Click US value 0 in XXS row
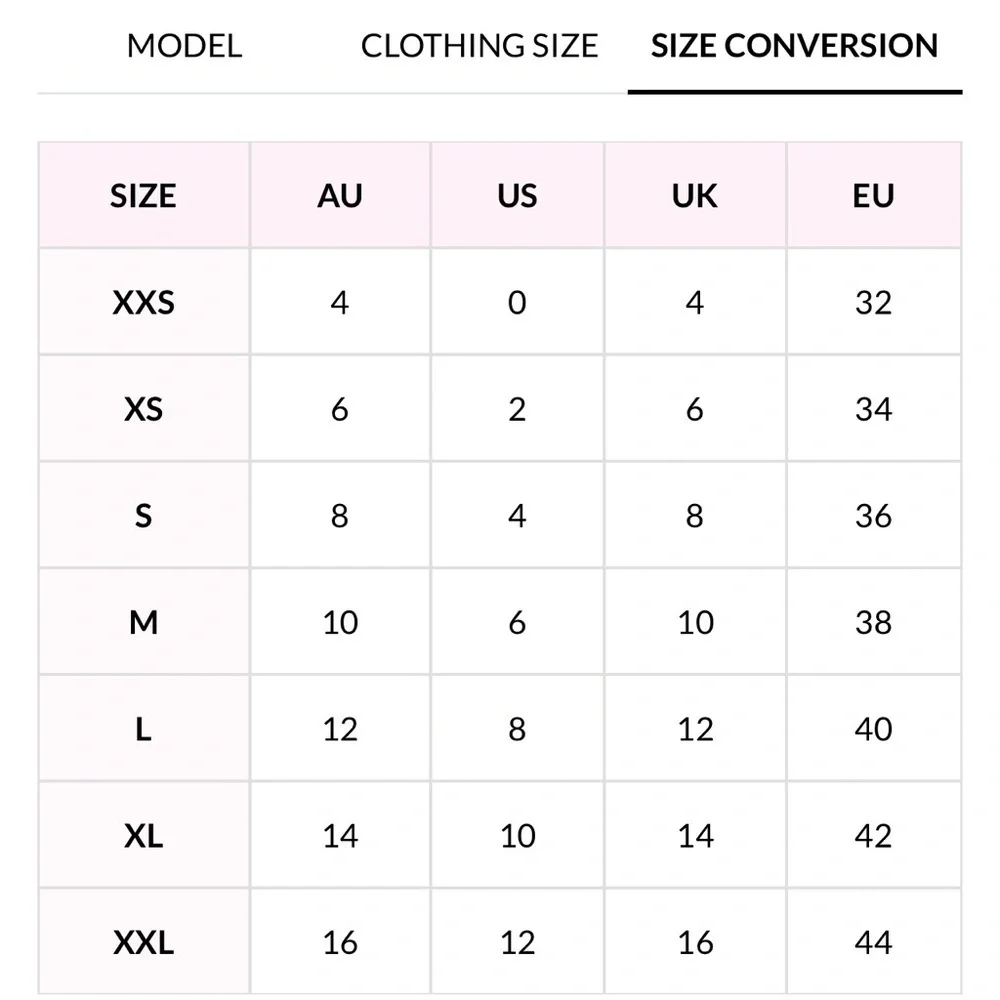Image resolution: width=1000 pixels, height=1000 pixels. [517, 302]
